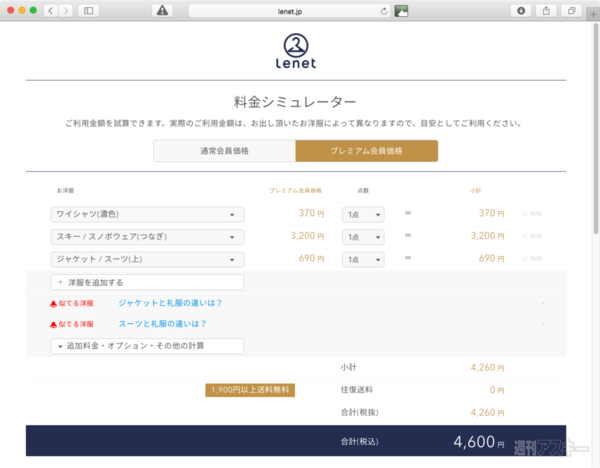This screenshot has width=600, height=468.
Task: Open link スーツと礼服の違いは？
Action: (x=162, y=324)
